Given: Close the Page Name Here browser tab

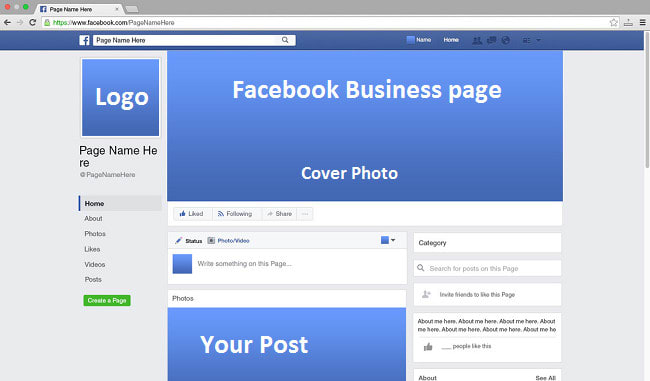Looking at the screenshot, I should pyautogui.click(x=117, y=9).
